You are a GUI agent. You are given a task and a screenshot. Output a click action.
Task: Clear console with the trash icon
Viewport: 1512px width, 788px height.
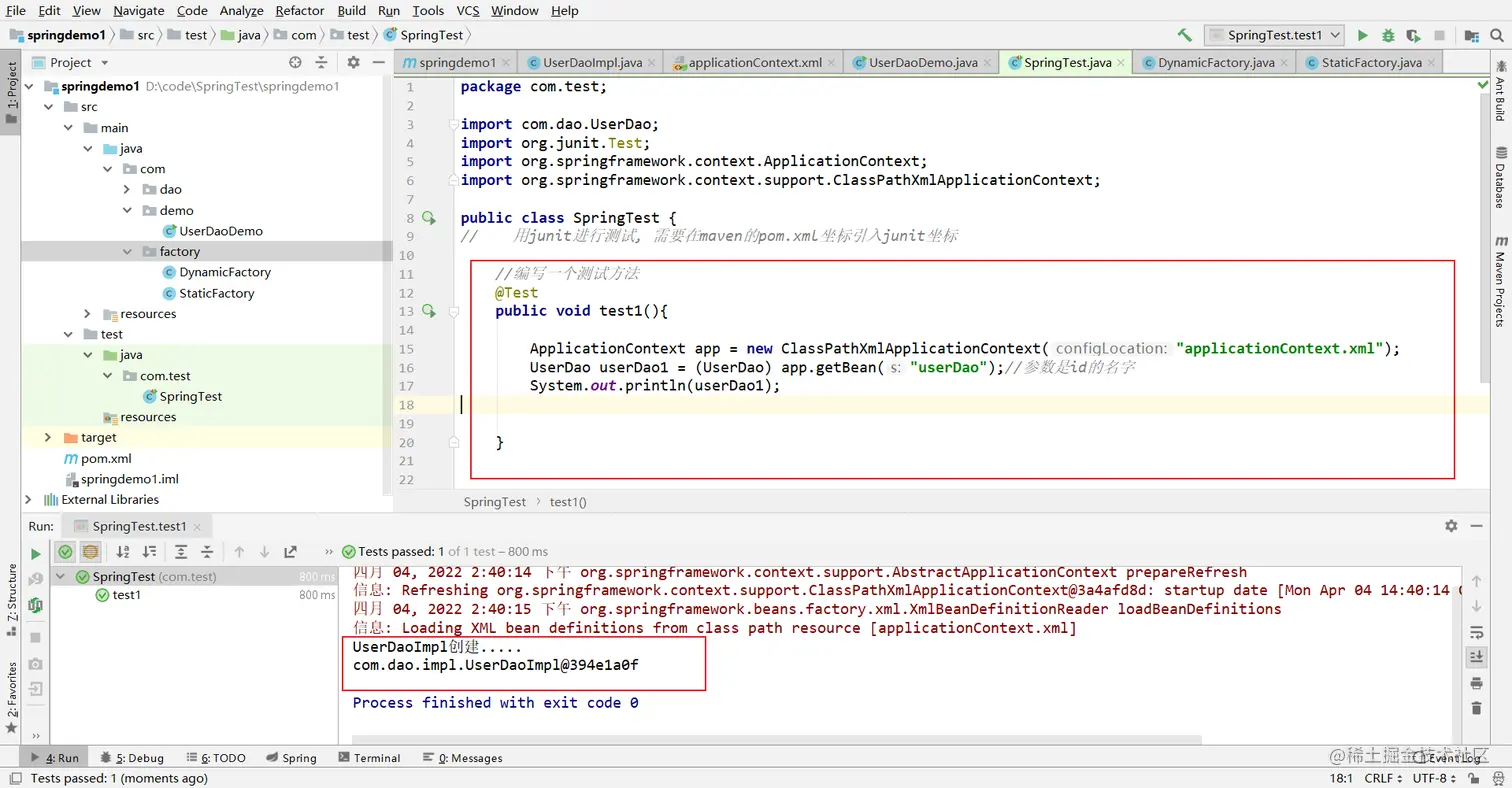[1476, 708]
